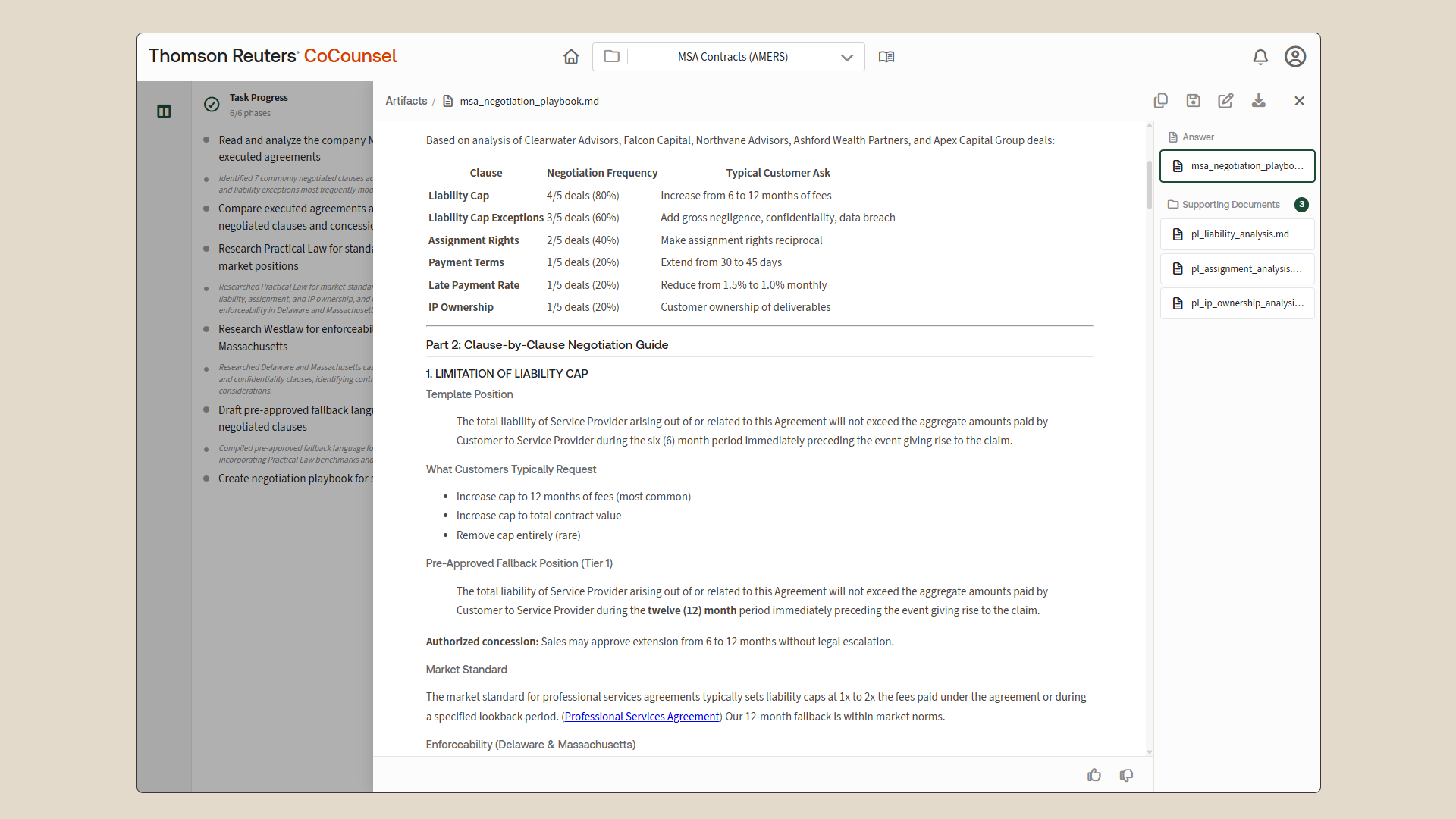Go to the home page icon

(x=571, y=57)
